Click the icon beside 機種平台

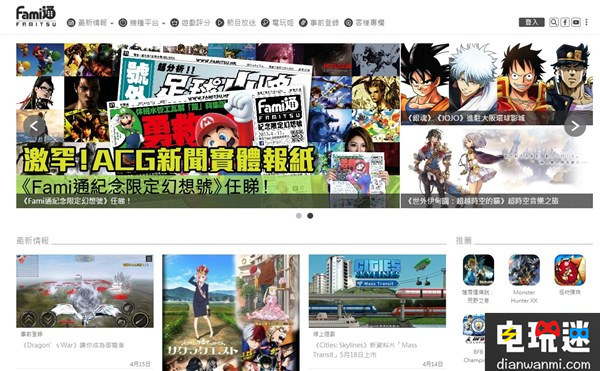click(x=123, y=23)
